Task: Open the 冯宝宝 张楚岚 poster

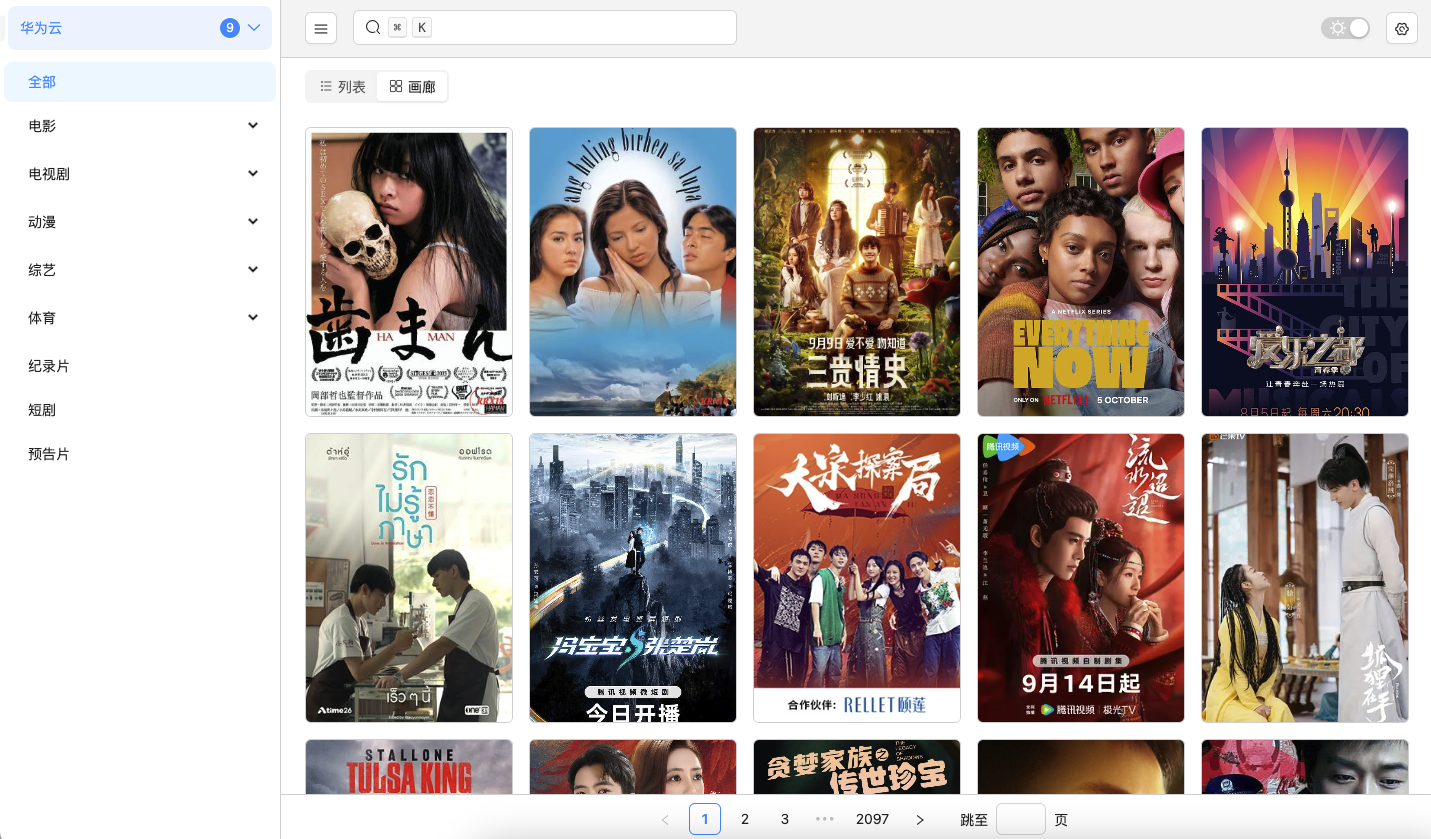Action: (633, 578)
